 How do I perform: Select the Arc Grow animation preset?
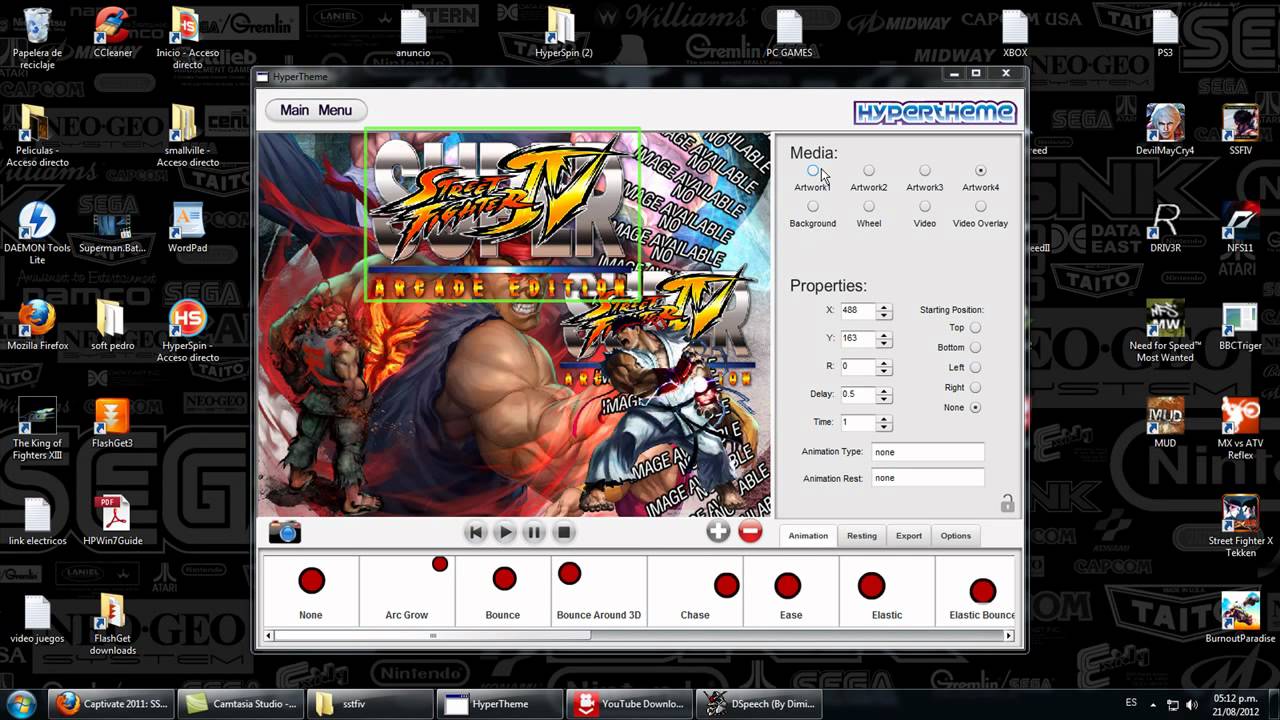(x=407, y=592)
